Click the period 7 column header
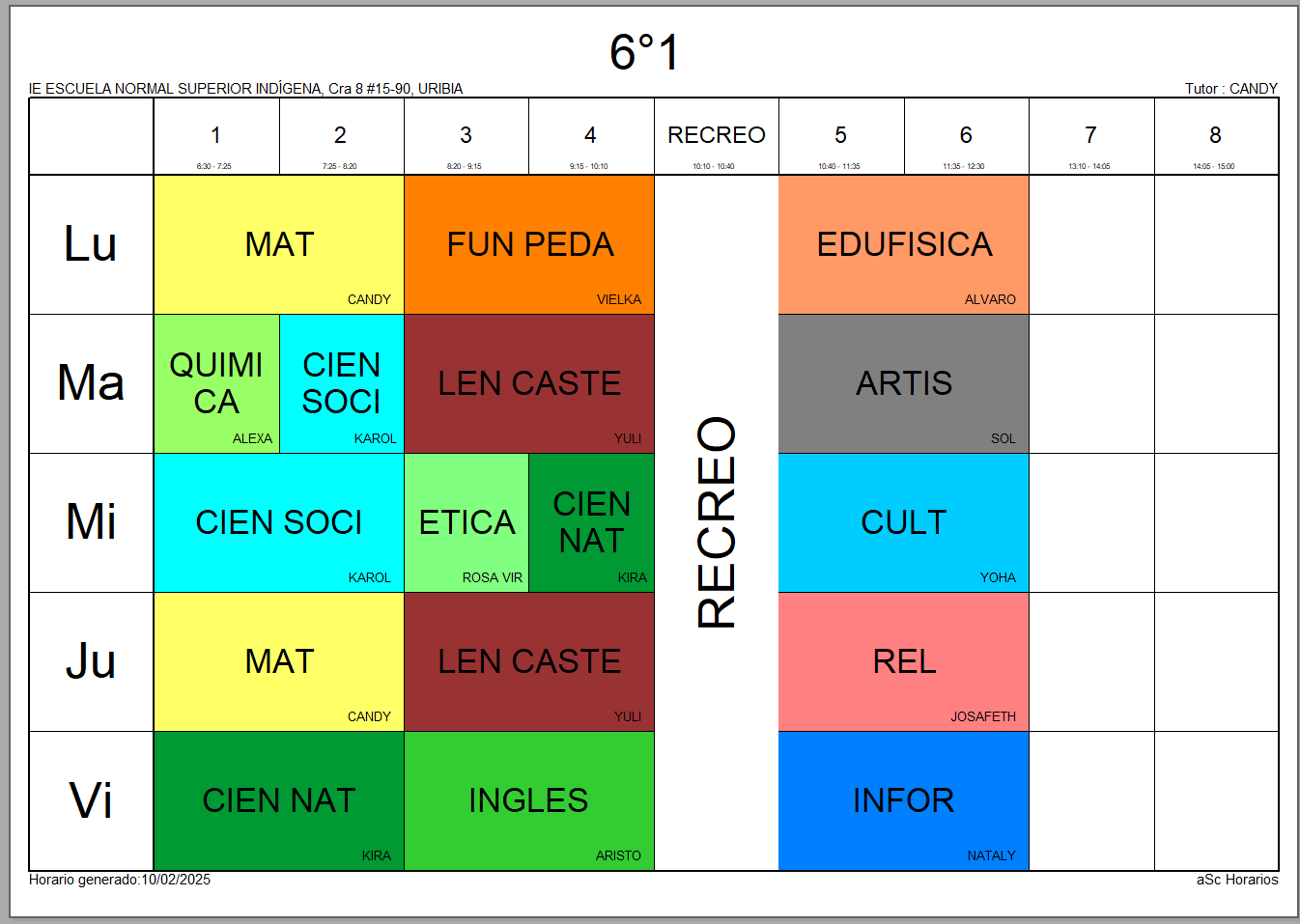The image size is (1300, 924). [1090, 136]
